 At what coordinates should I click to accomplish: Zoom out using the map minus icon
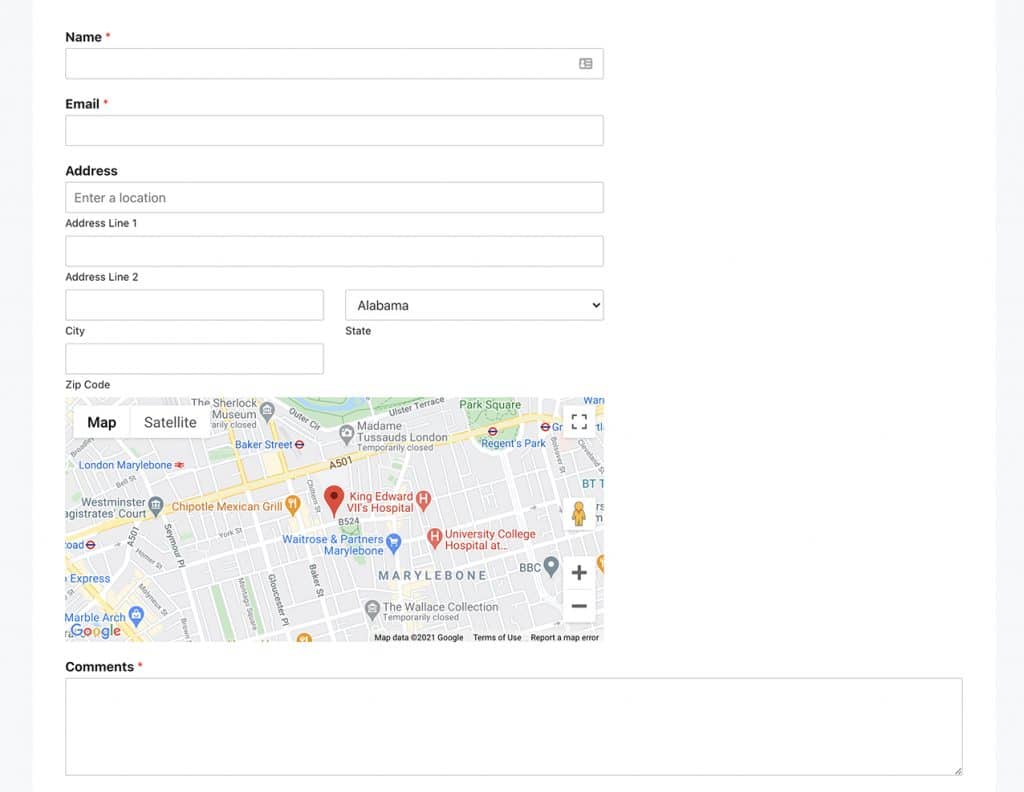tap(578, 605)
